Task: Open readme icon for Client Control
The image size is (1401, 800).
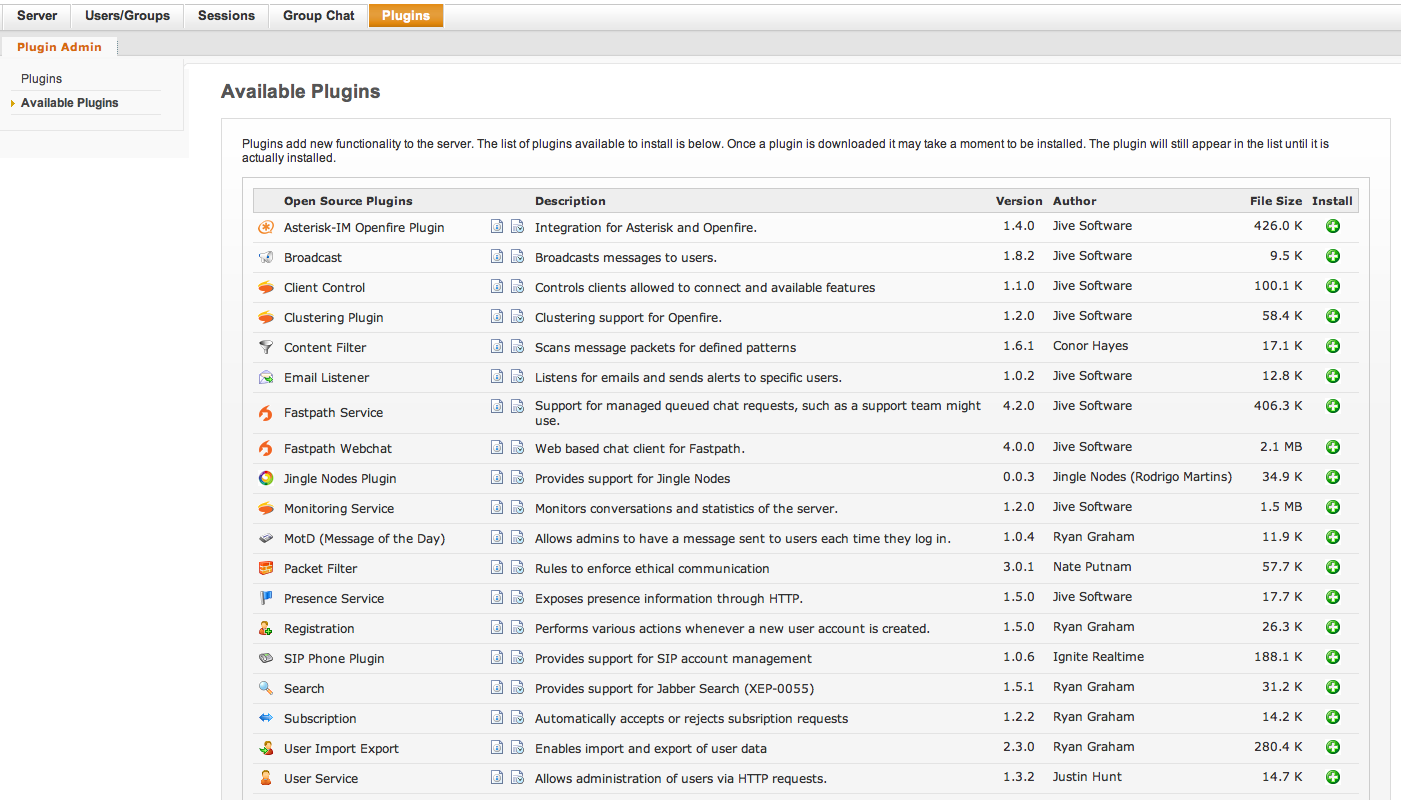Action: (x=497, y=287)
